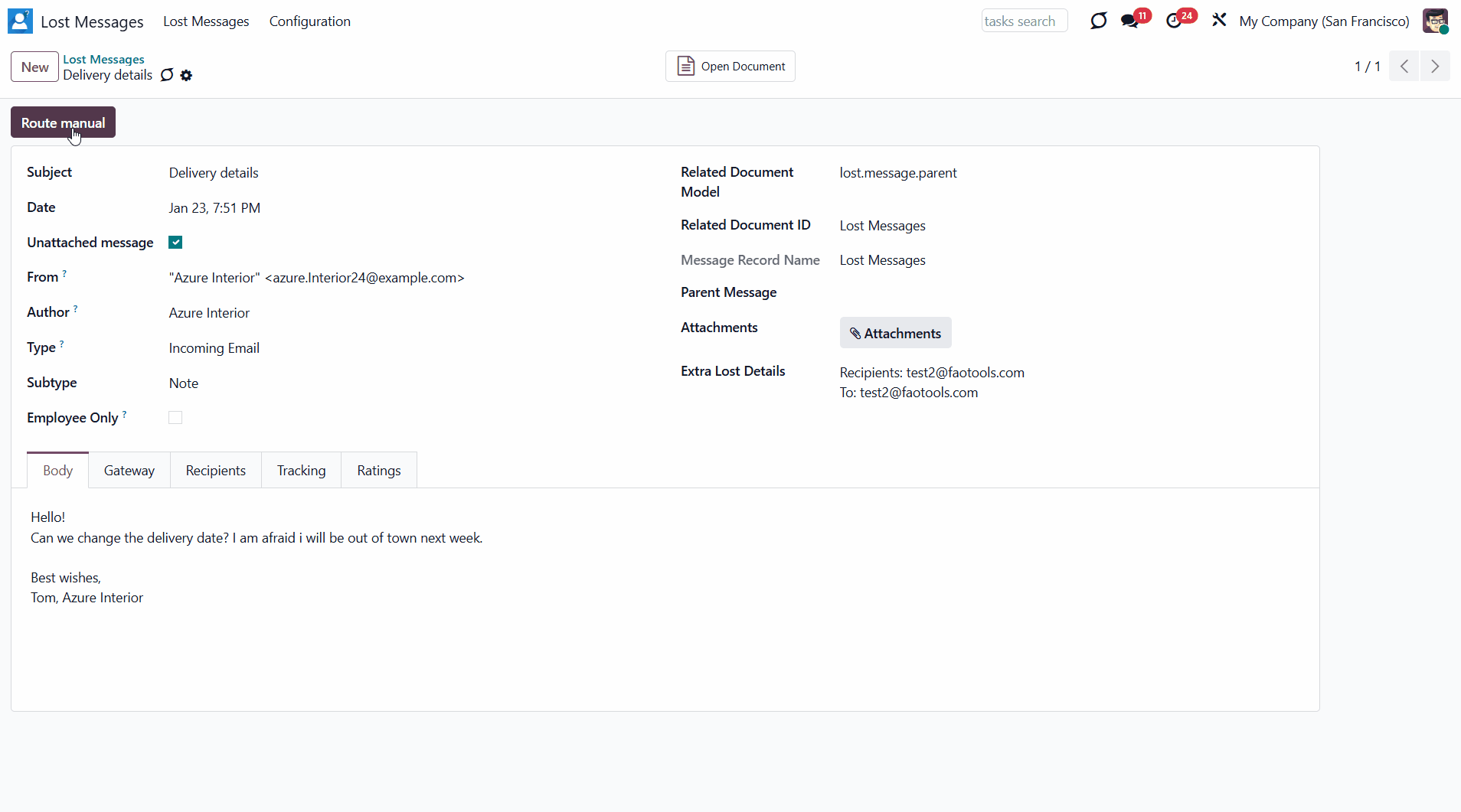Screen dimensions: 1461x812
Task: Open the gear actions menu beside Delivery details
Action: coord(186,76)
